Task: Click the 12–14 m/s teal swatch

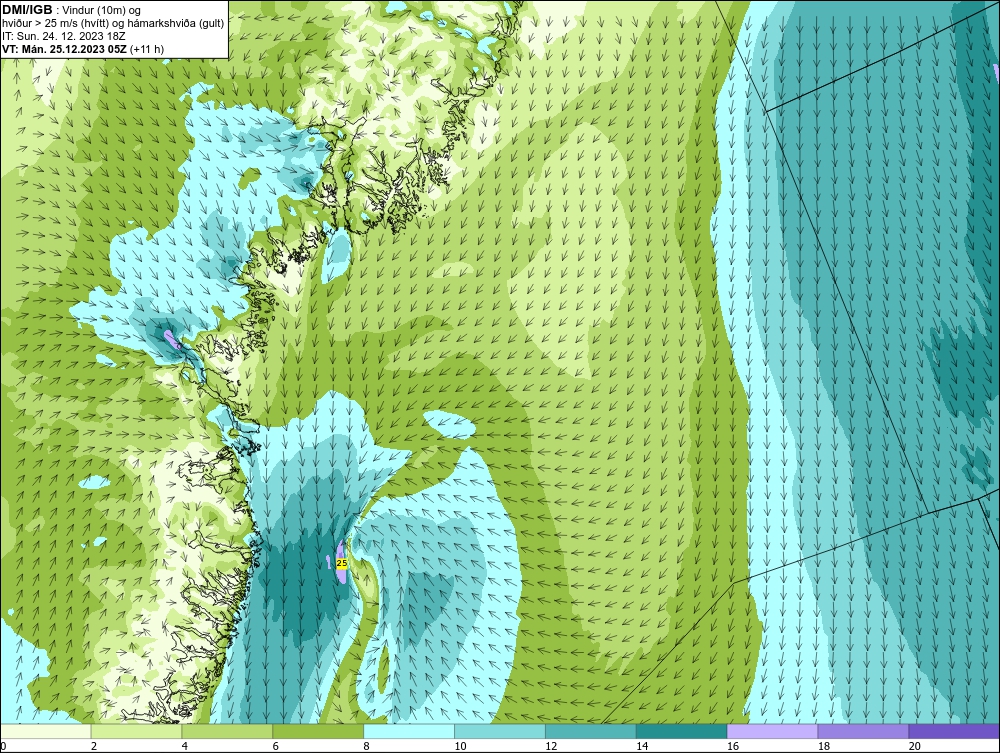Action: point(591,731)
